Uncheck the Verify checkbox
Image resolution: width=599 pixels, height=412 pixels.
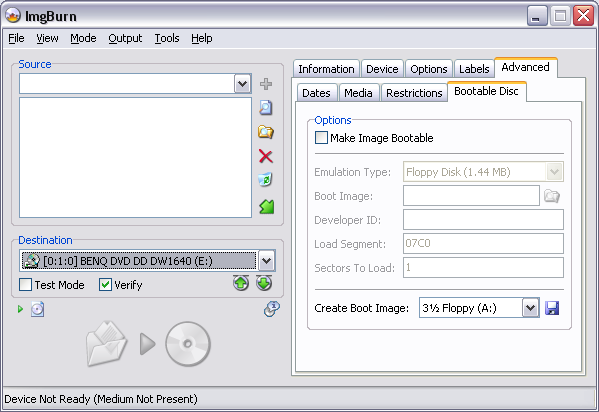point(105,285)
